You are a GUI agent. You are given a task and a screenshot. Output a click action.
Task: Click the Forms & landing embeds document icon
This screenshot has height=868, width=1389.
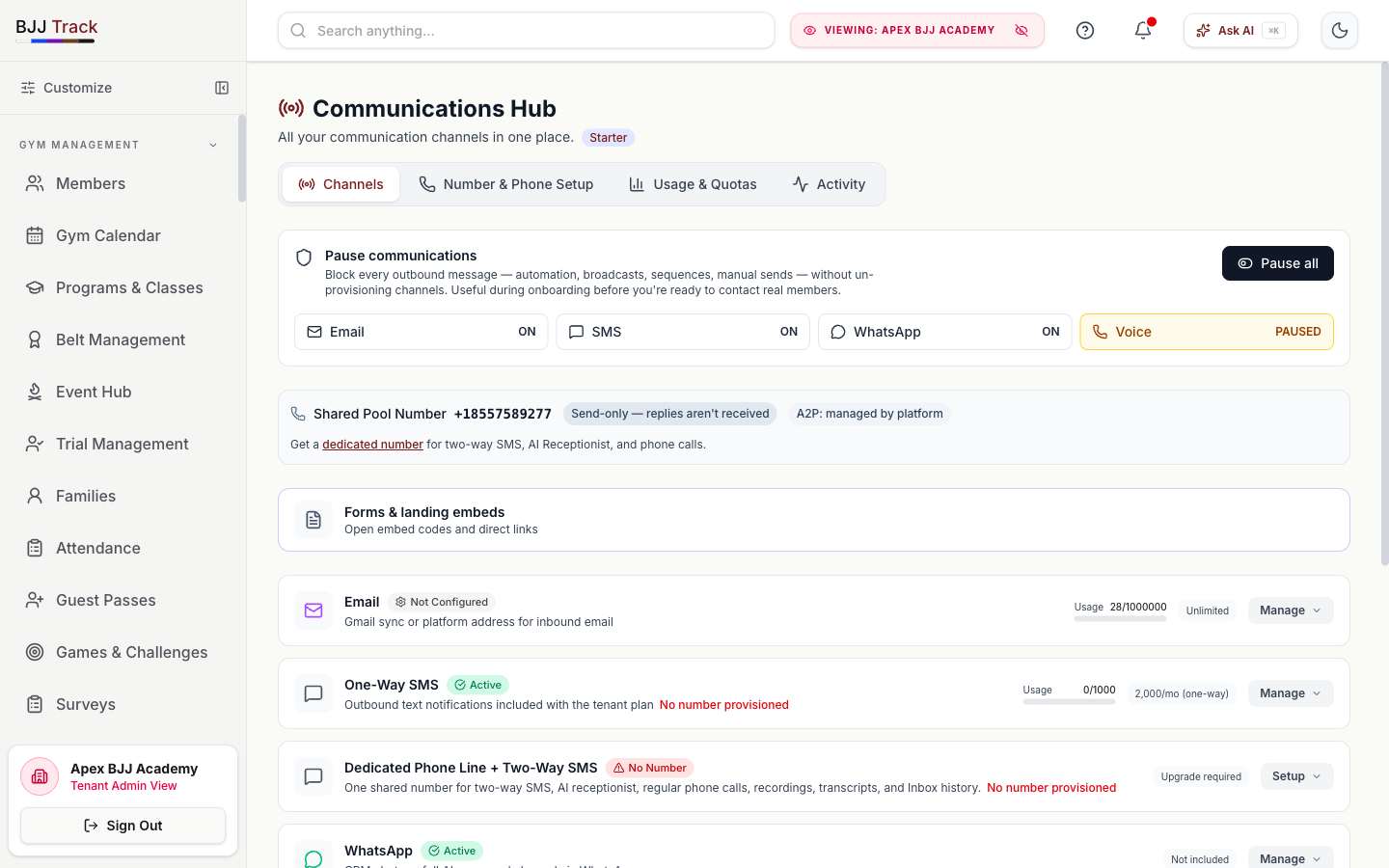pos(313,520)
